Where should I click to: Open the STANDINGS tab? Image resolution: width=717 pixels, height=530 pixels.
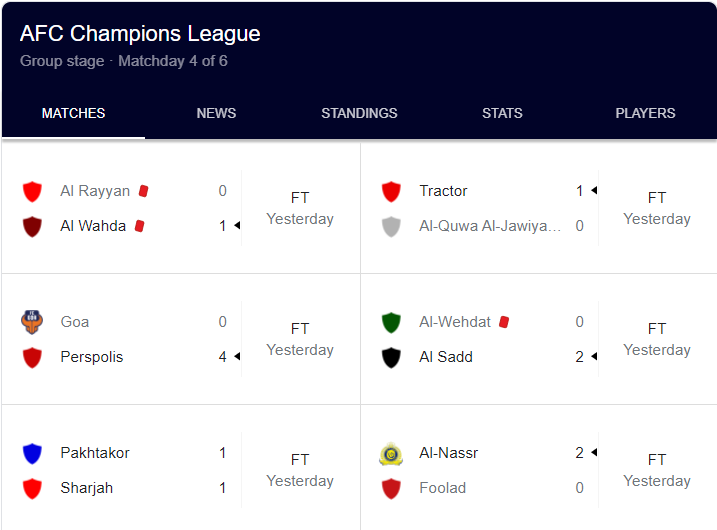tap(359, 113)
